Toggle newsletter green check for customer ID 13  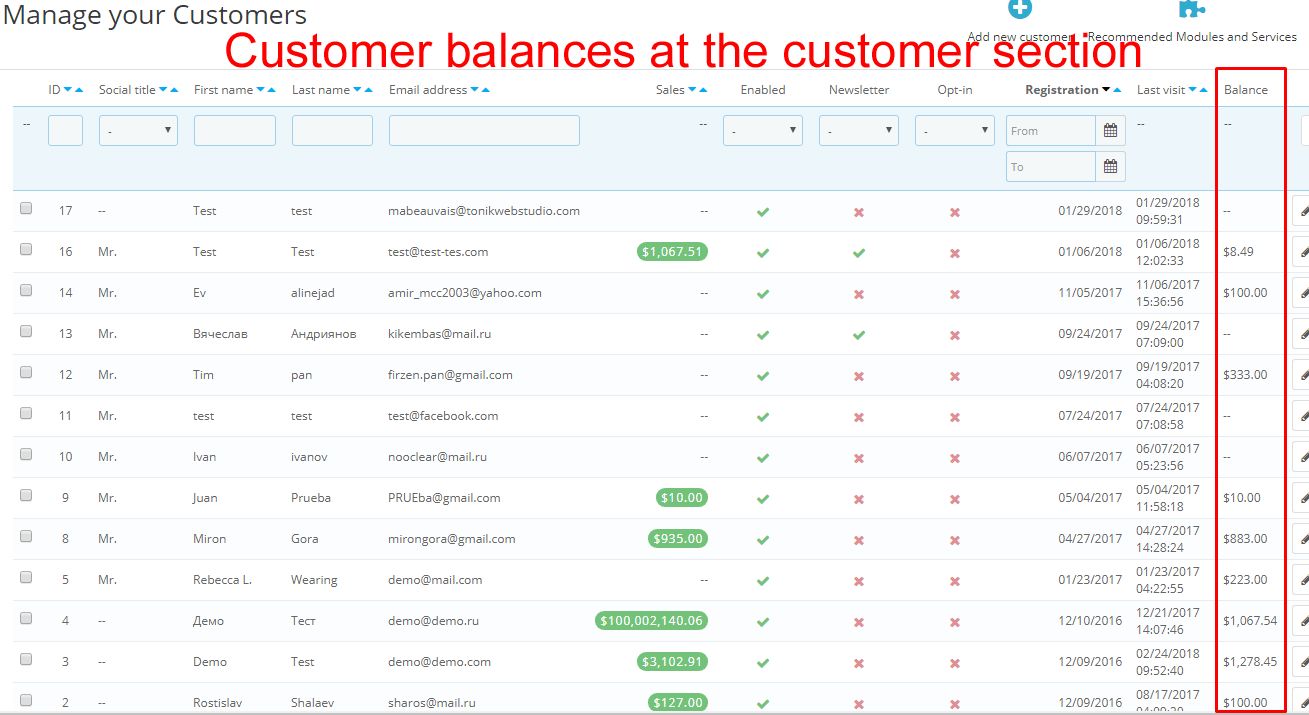(859, 335)
